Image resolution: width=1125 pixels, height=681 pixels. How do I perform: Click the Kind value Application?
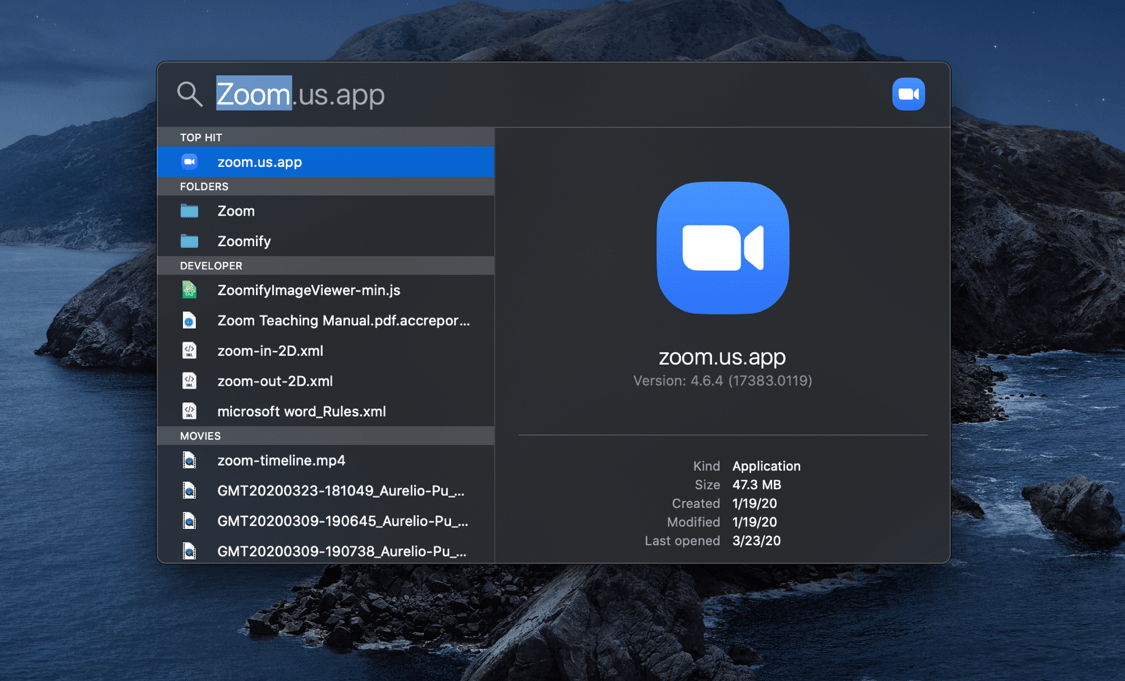(x=766, y=466)
